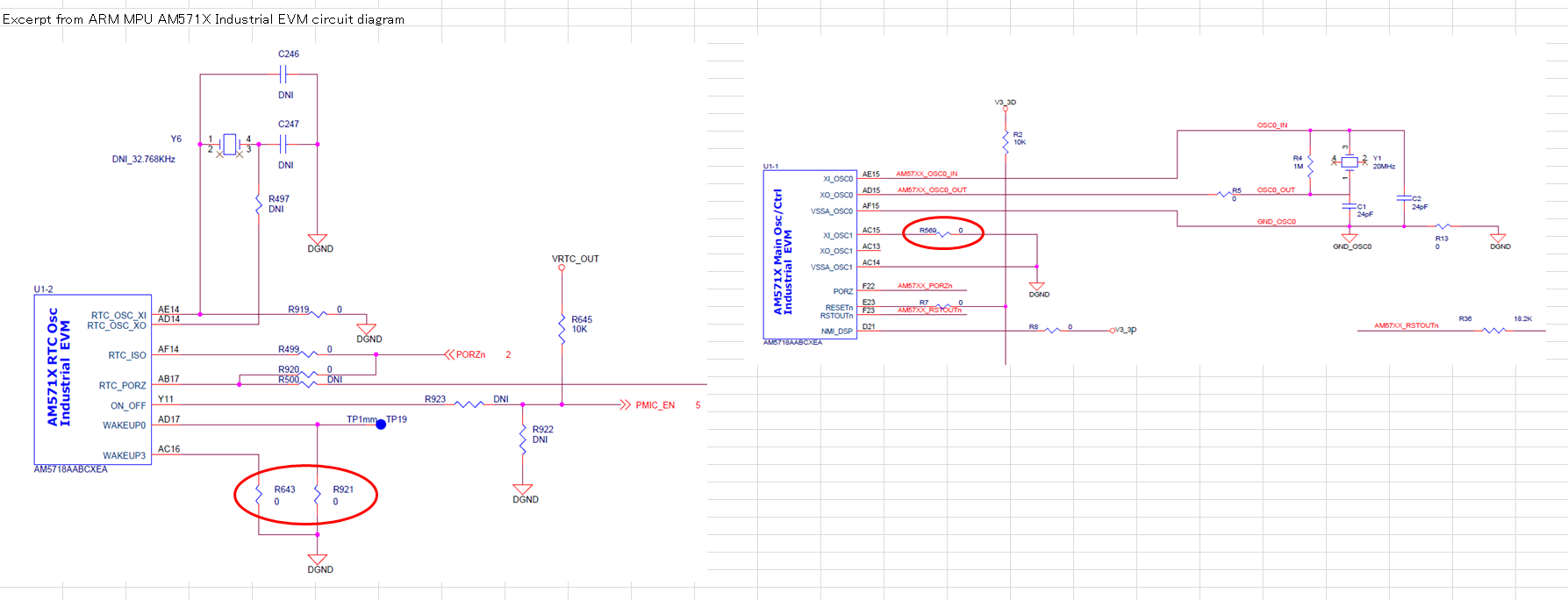
Task: Select the R2 resistor label
Action: coord(1018,134)
